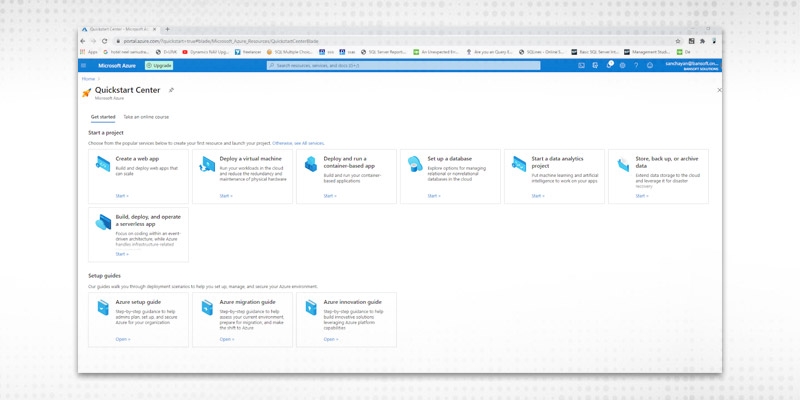Viewport: 800px width, 400px height.
Task: Click the Microsoft Azure header title
Action: (117, 65)
